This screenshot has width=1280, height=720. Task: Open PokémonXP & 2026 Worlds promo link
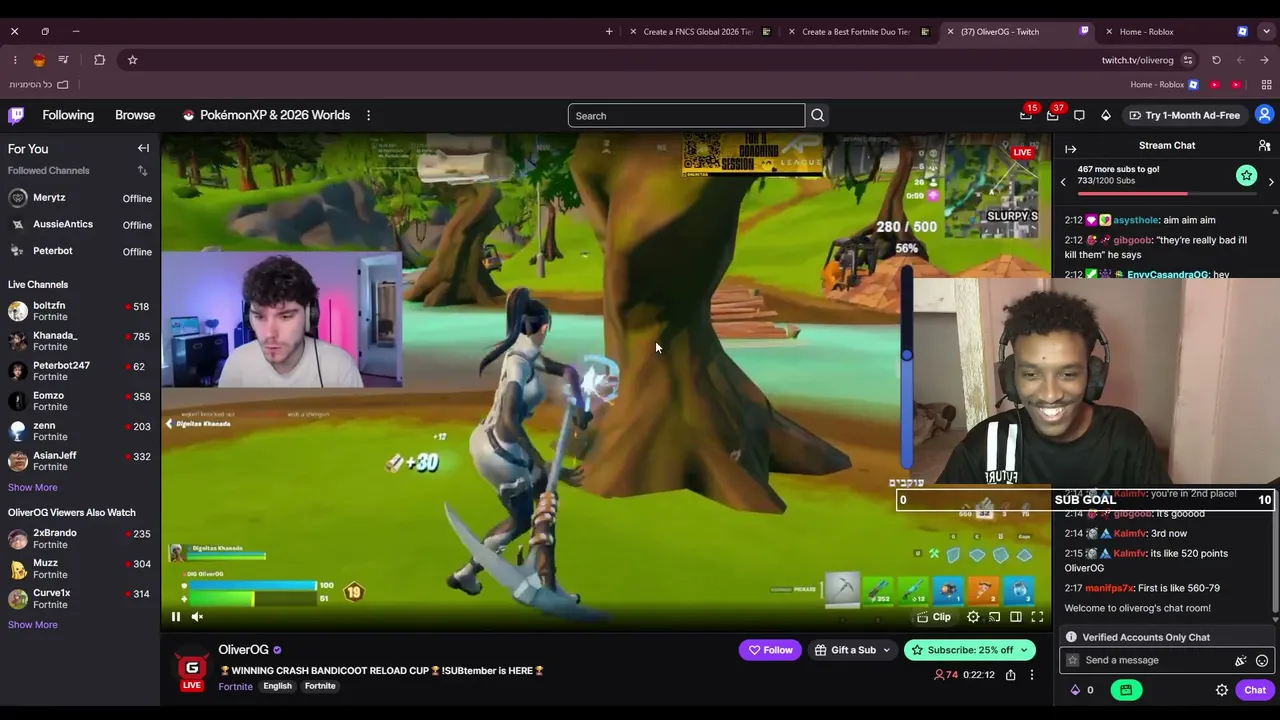click(x=266, y=115)
